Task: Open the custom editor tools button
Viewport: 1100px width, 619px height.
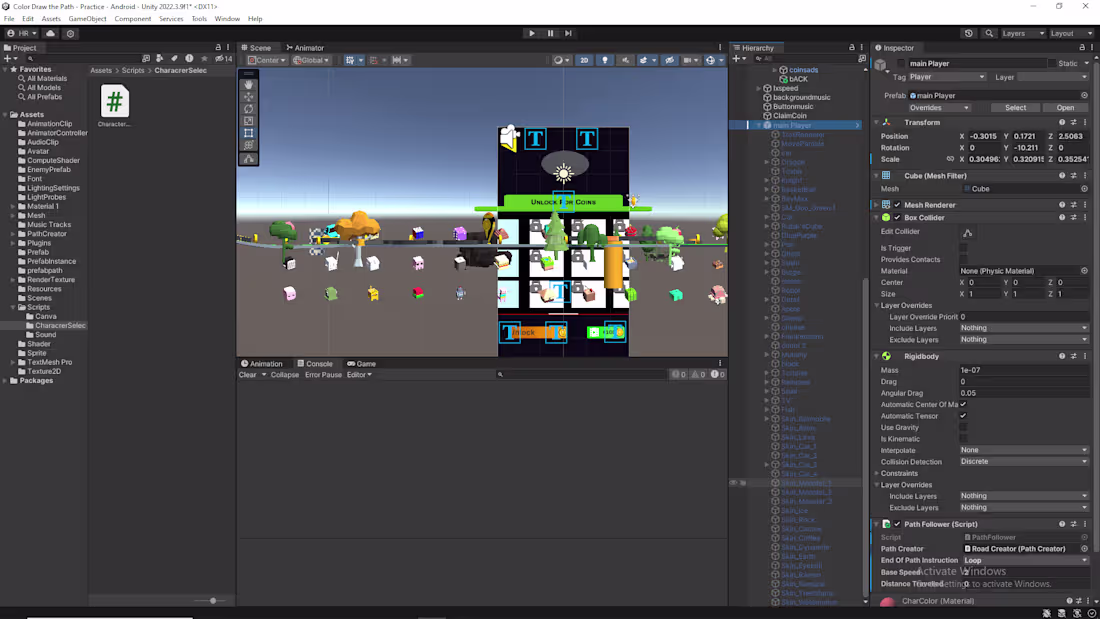Action: pyautogui.click(x=248, y=159)
